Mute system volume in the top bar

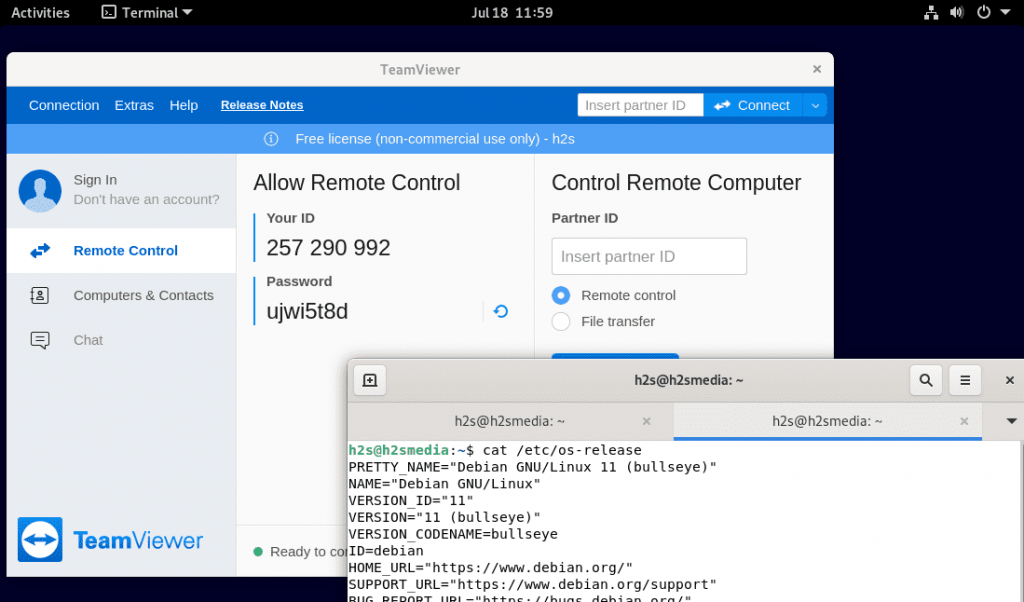pos(958,12)
